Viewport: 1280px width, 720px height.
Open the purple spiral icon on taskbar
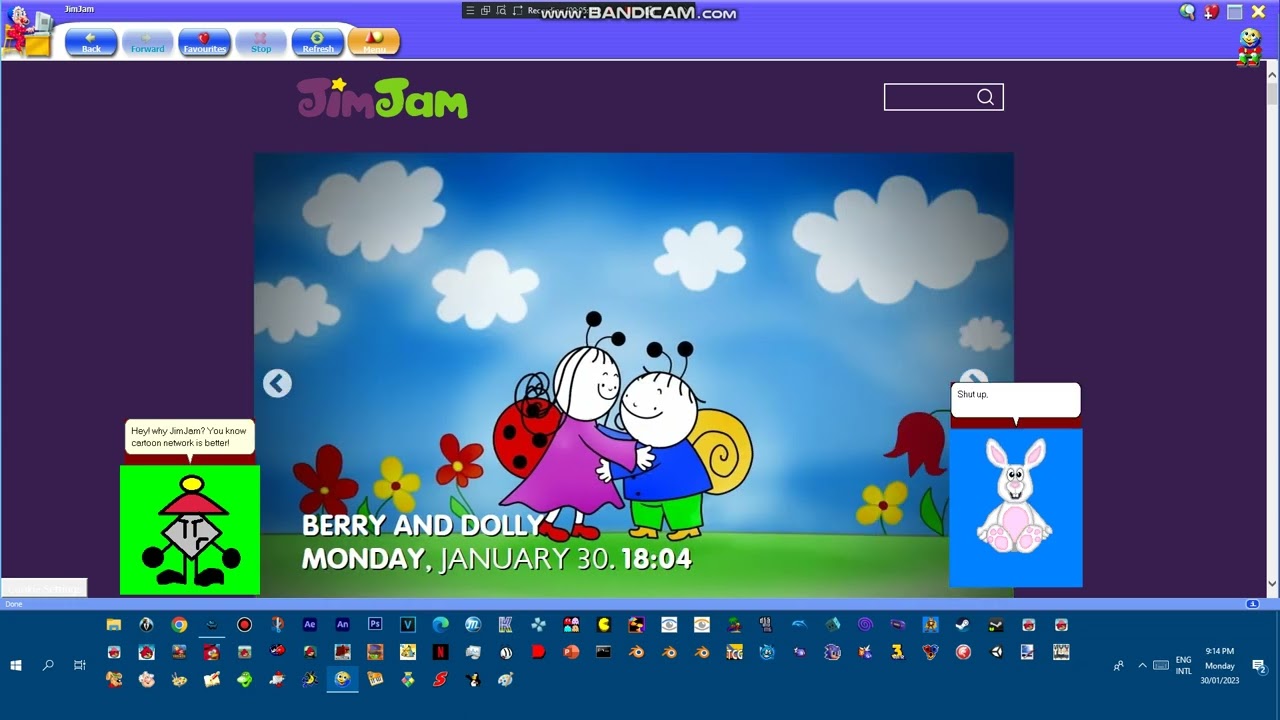point(864,624)
